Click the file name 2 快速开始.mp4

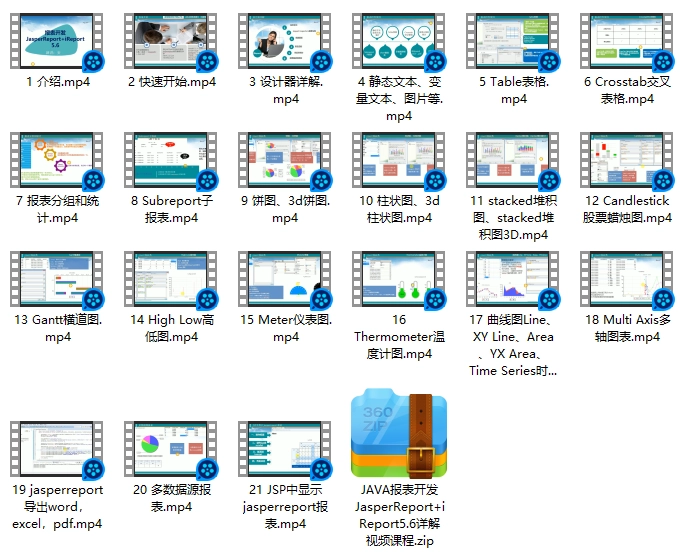click(172, 82)
